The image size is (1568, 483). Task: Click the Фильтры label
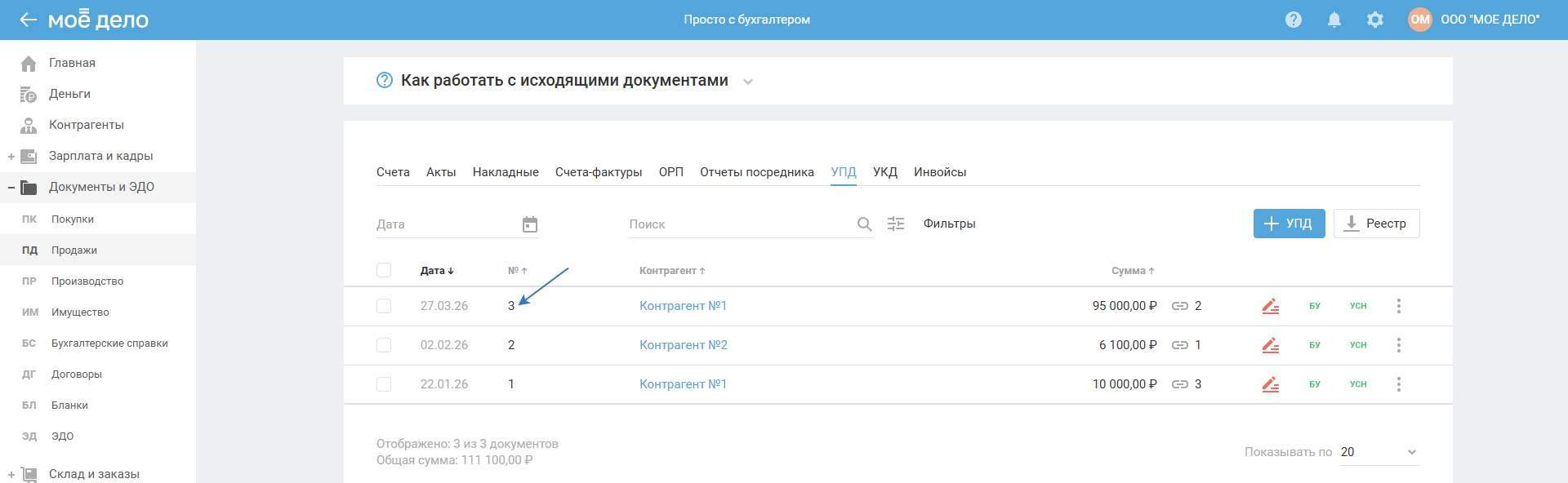click(950, 224)
